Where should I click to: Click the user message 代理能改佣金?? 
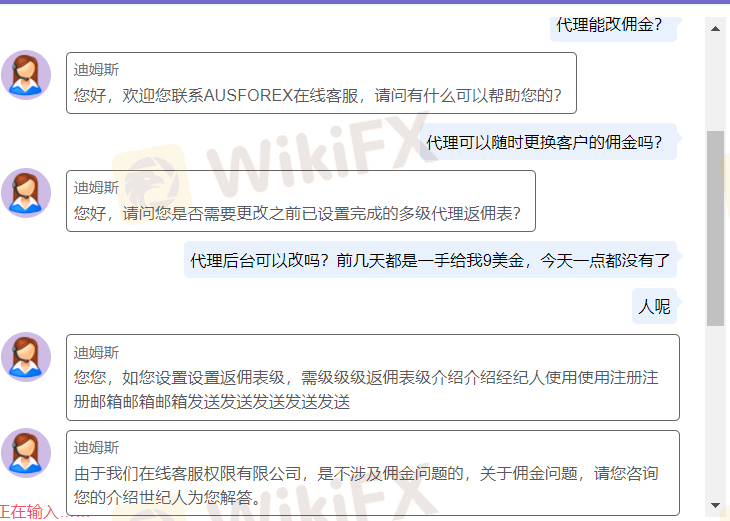(x=613, y=28)
